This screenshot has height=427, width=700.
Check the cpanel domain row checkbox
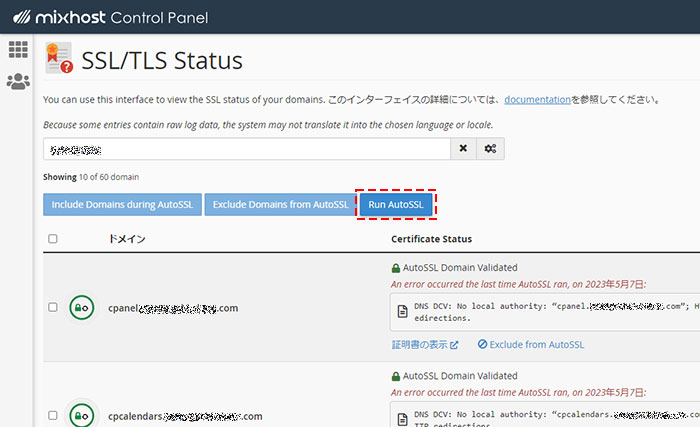click(53, 307)
